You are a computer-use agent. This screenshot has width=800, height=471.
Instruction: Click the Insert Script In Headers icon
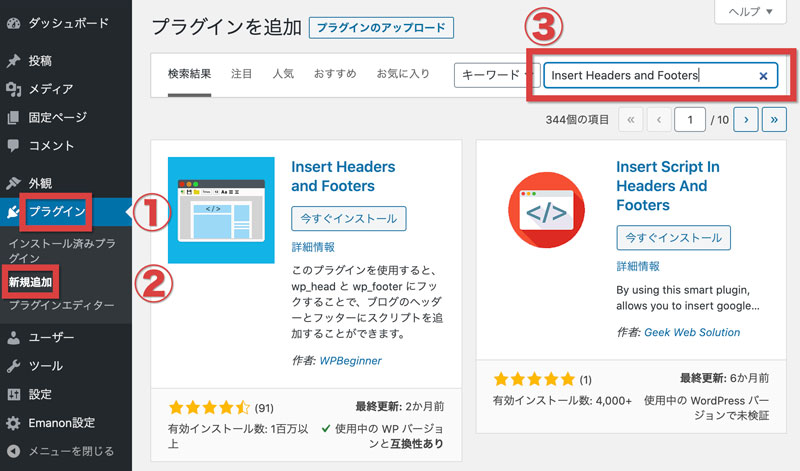point(546,210)
